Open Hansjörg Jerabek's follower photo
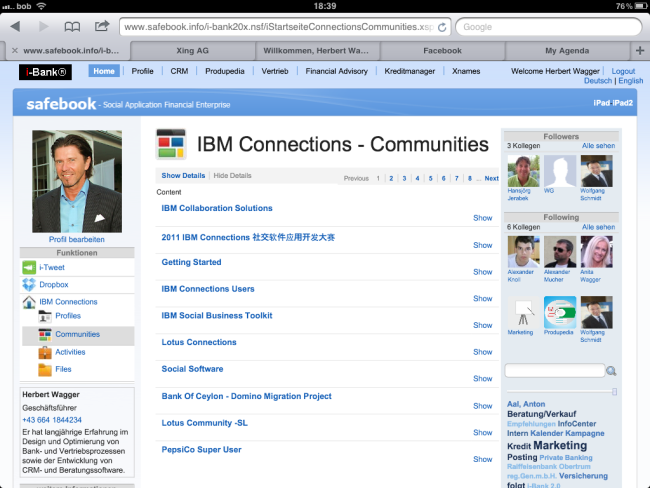 coord(524,171)
